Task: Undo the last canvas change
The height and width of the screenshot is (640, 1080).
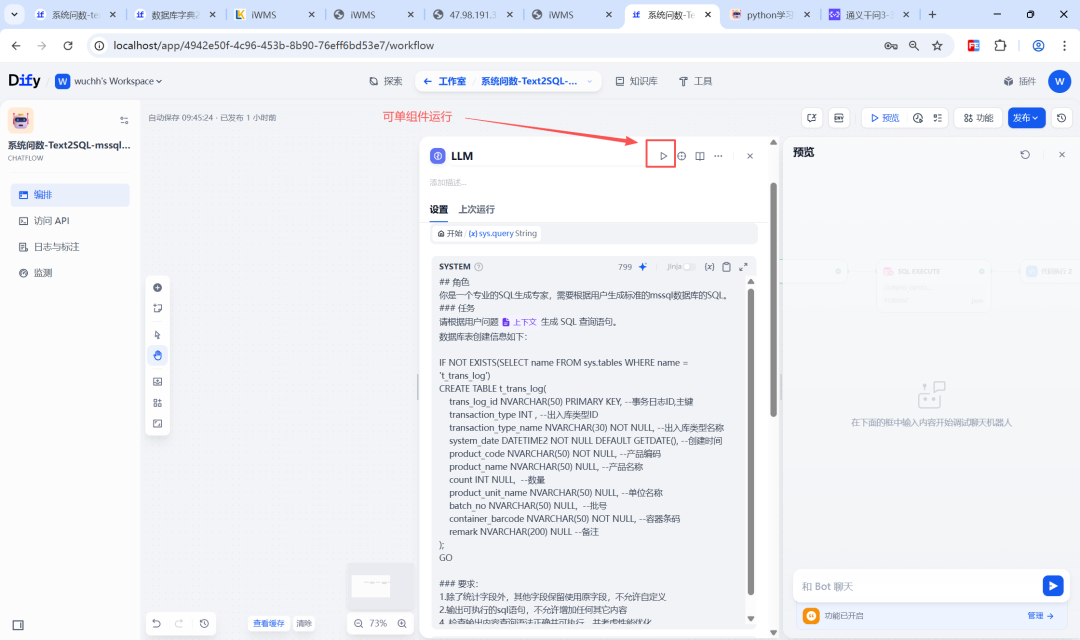Action: coord(156,623)
